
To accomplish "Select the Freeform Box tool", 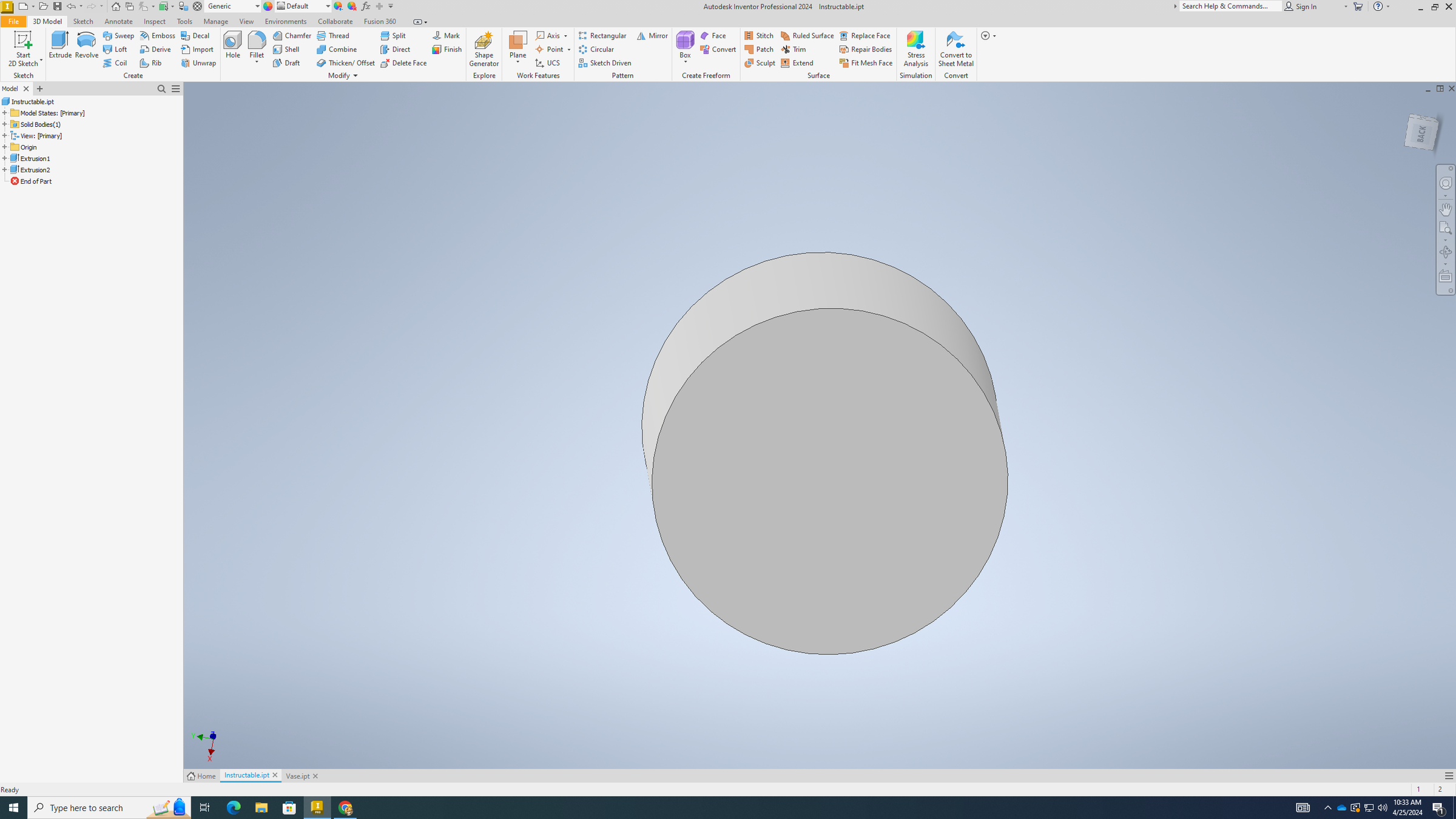I will (x=685, y=45).
